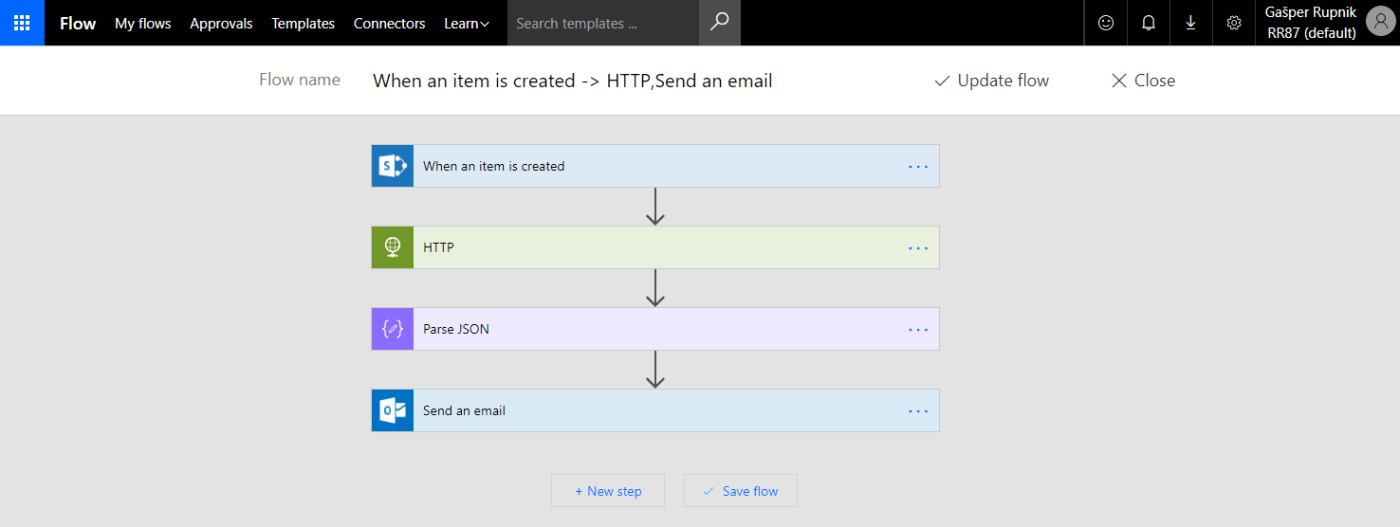This screenshot has height=527, width=1400.
Task: Open the user account avatar
Action: (1378, 23)
